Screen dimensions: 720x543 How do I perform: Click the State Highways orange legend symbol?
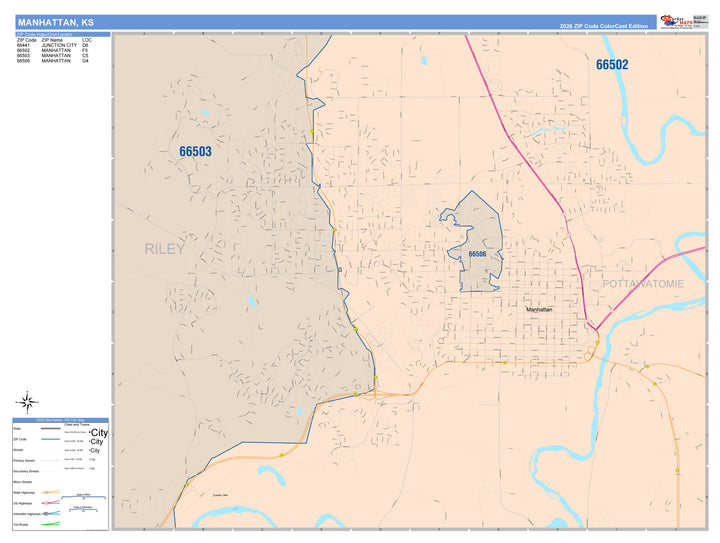coord(51,492)
